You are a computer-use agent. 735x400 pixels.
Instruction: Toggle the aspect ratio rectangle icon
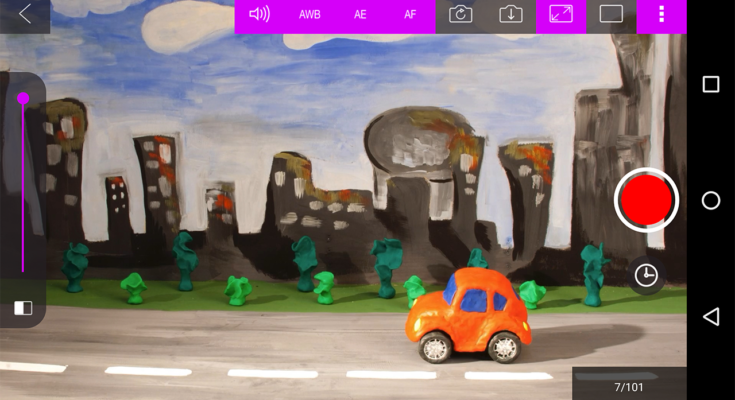click(x=611, y=15)
